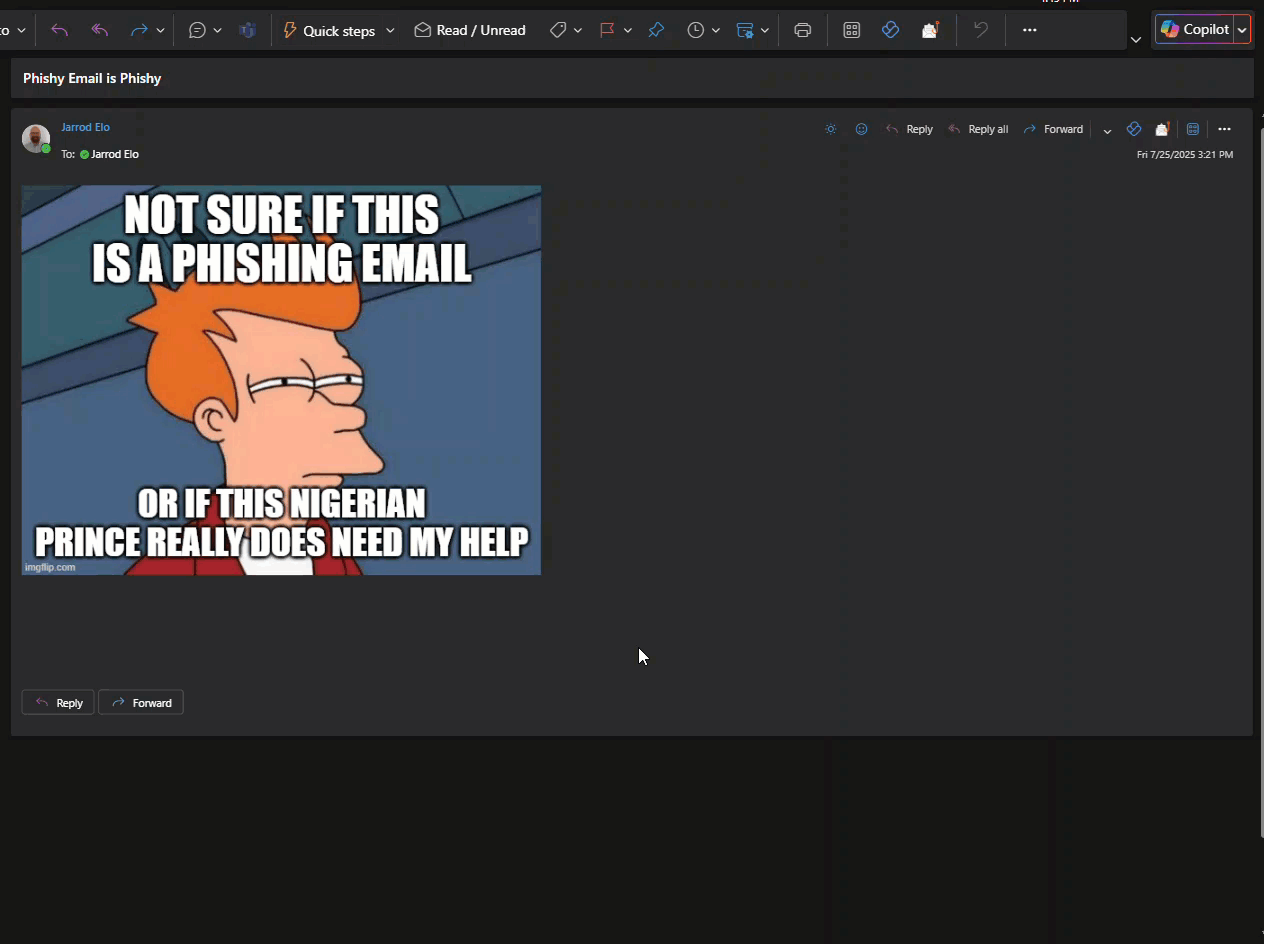Expand the chat bubble dropdown arrow
1264x944 pixels.
pyautogui.click(x=217, y=31)
